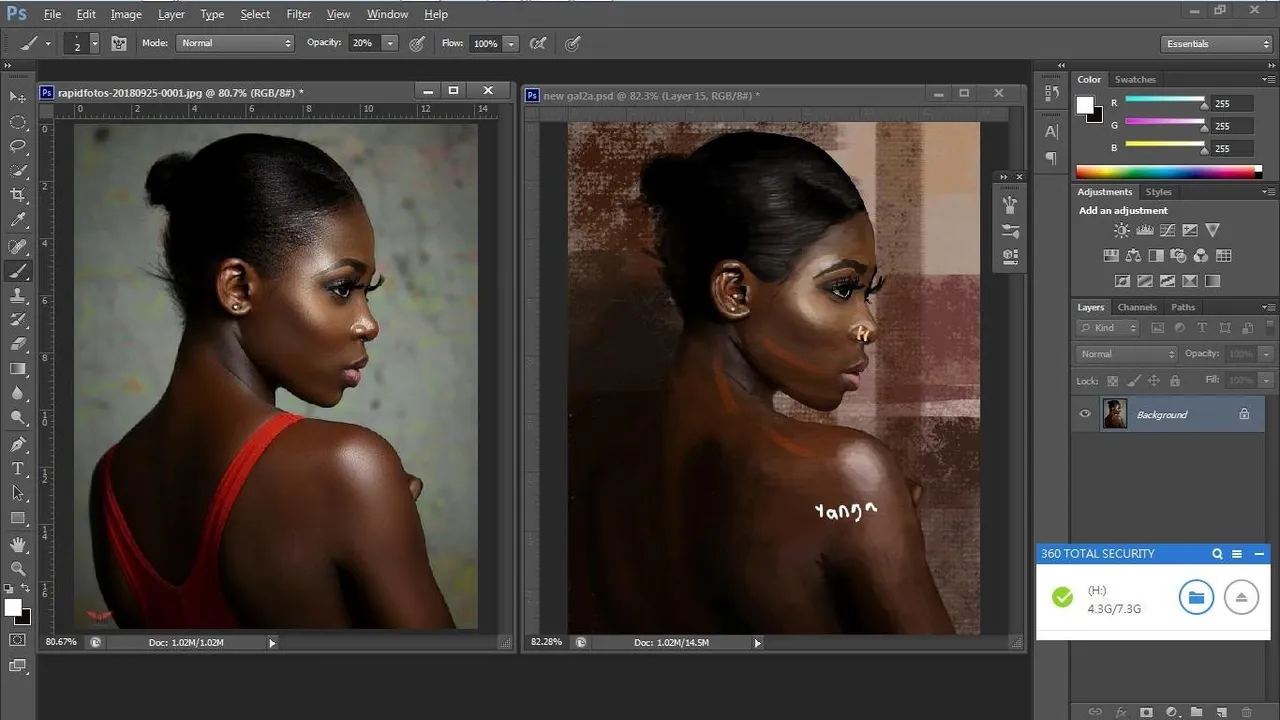Open the History panel icon
This screenshot has width=1280, height=720.
tap(1051, 93)
